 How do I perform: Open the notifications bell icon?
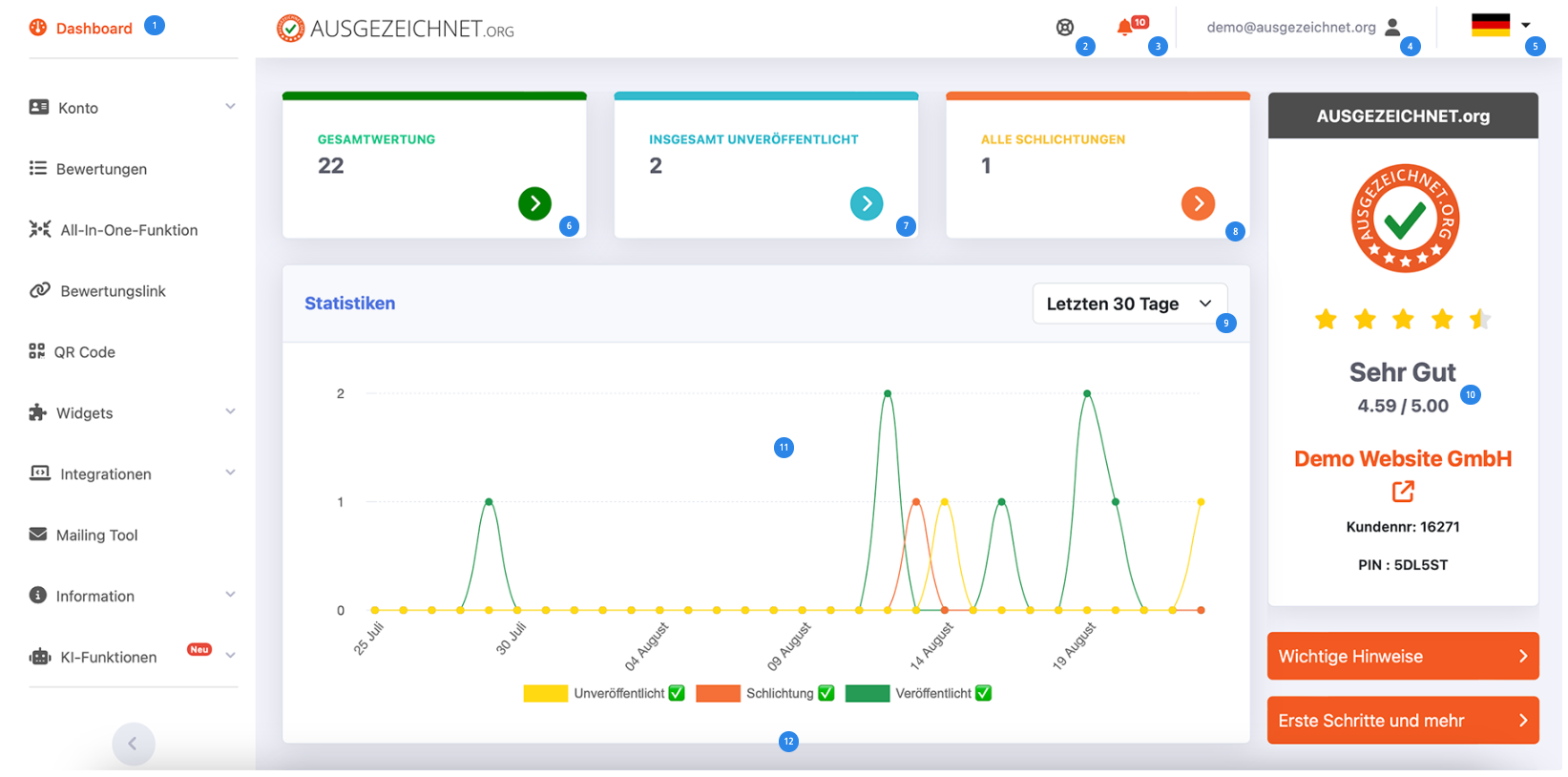coord(1124,28)
